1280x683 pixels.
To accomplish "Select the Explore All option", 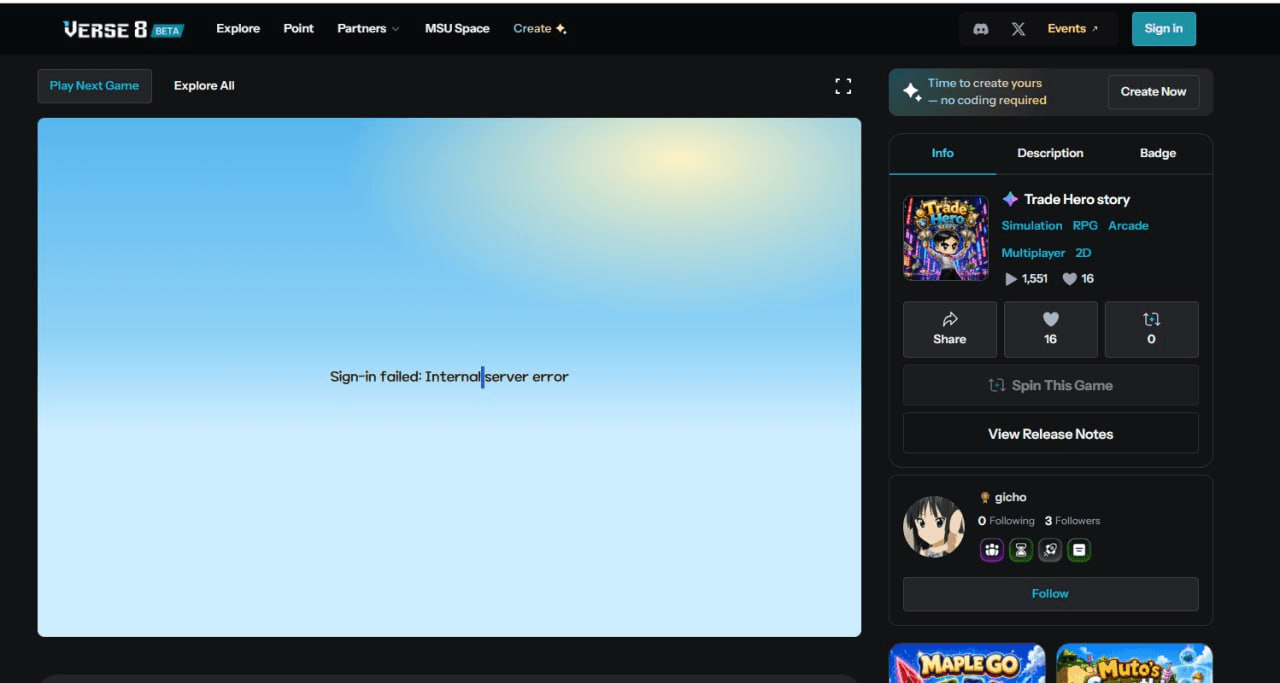I will 204,86.
